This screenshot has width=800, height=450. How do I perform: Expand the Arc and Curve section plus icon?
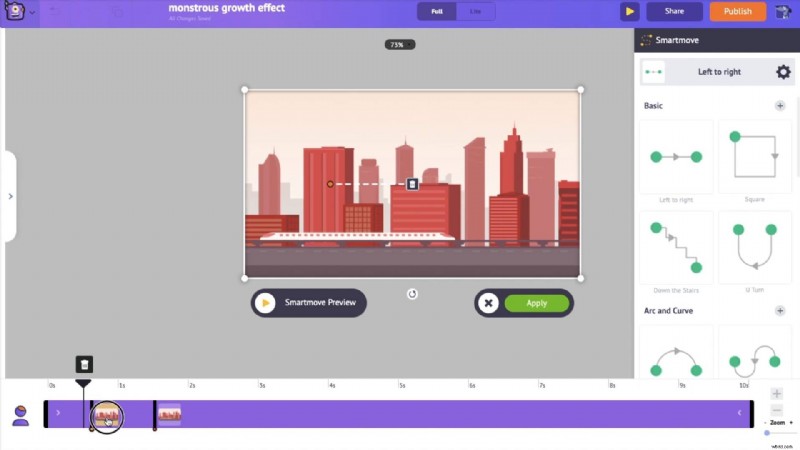click(x=780, y=311)
